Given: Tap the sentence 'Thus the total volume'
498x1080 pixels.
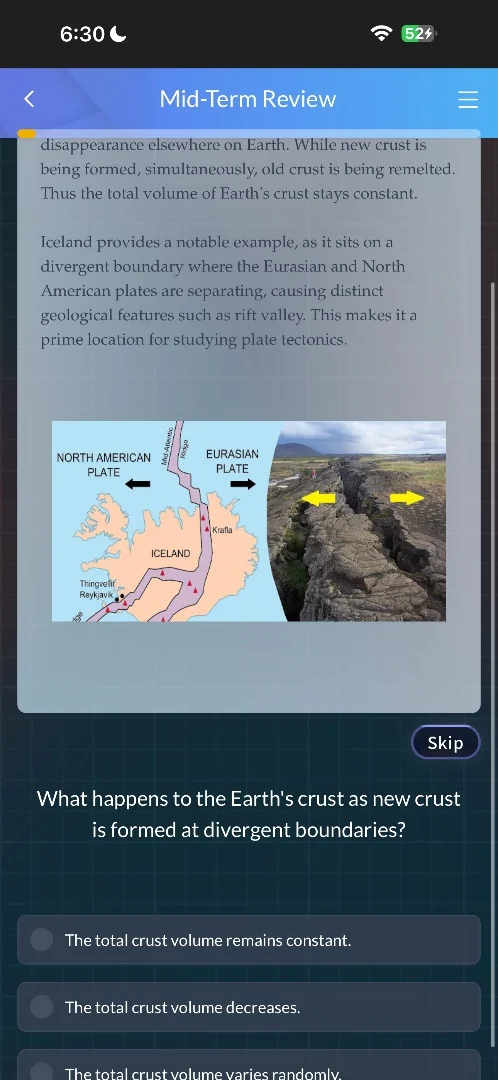Looking at the screenshot, I should [229, 194].
